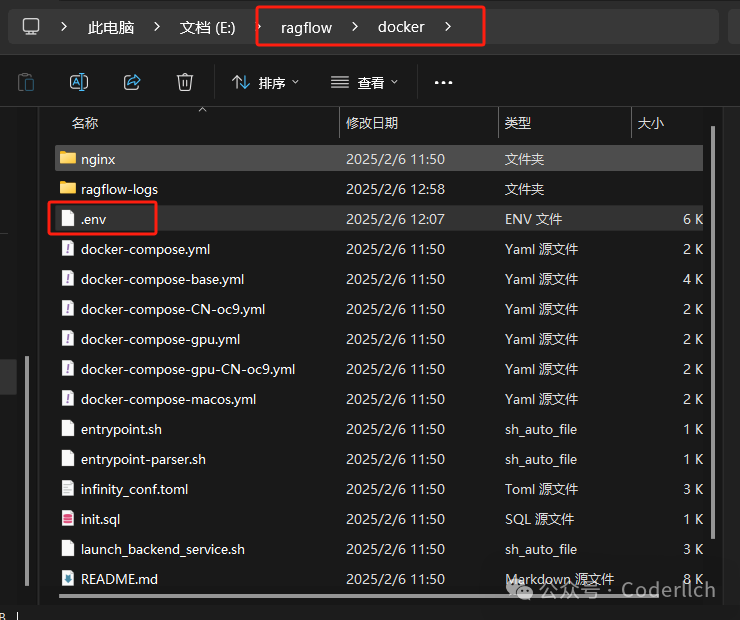Click the vertical scrollbar of the file list
Image resolution: width=740 pixels, height=620 pixels.
pyautogui.click(x=713, y=332)
